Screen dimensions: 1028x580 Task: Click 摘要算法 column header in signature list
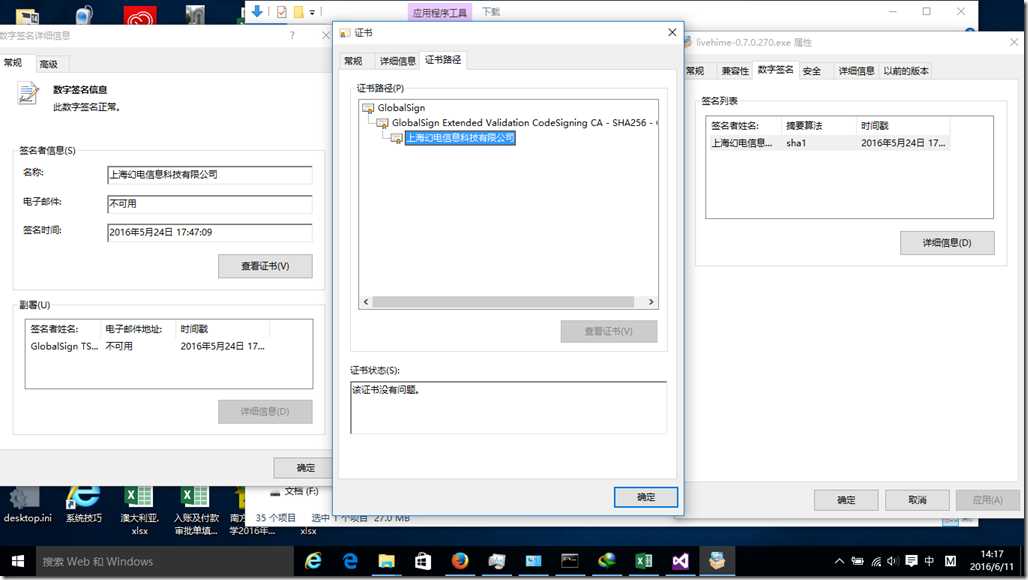pyautogui.click(x=819, y=125)
